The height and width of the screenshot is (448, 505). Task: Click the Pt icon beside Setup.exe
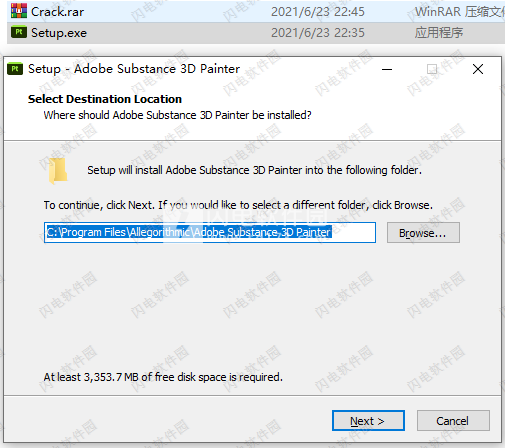[19, 32]
